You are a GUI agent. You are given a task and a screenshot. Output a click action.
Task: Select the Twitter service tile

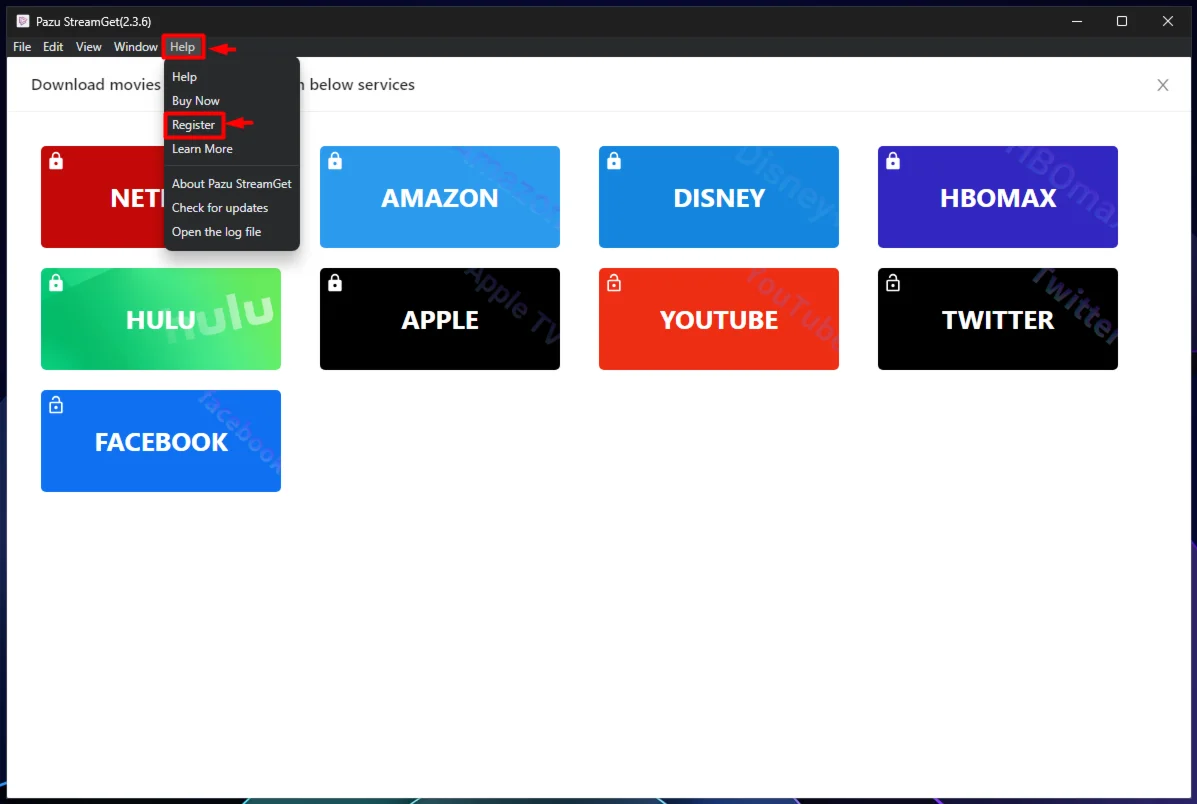coord(998,319)
